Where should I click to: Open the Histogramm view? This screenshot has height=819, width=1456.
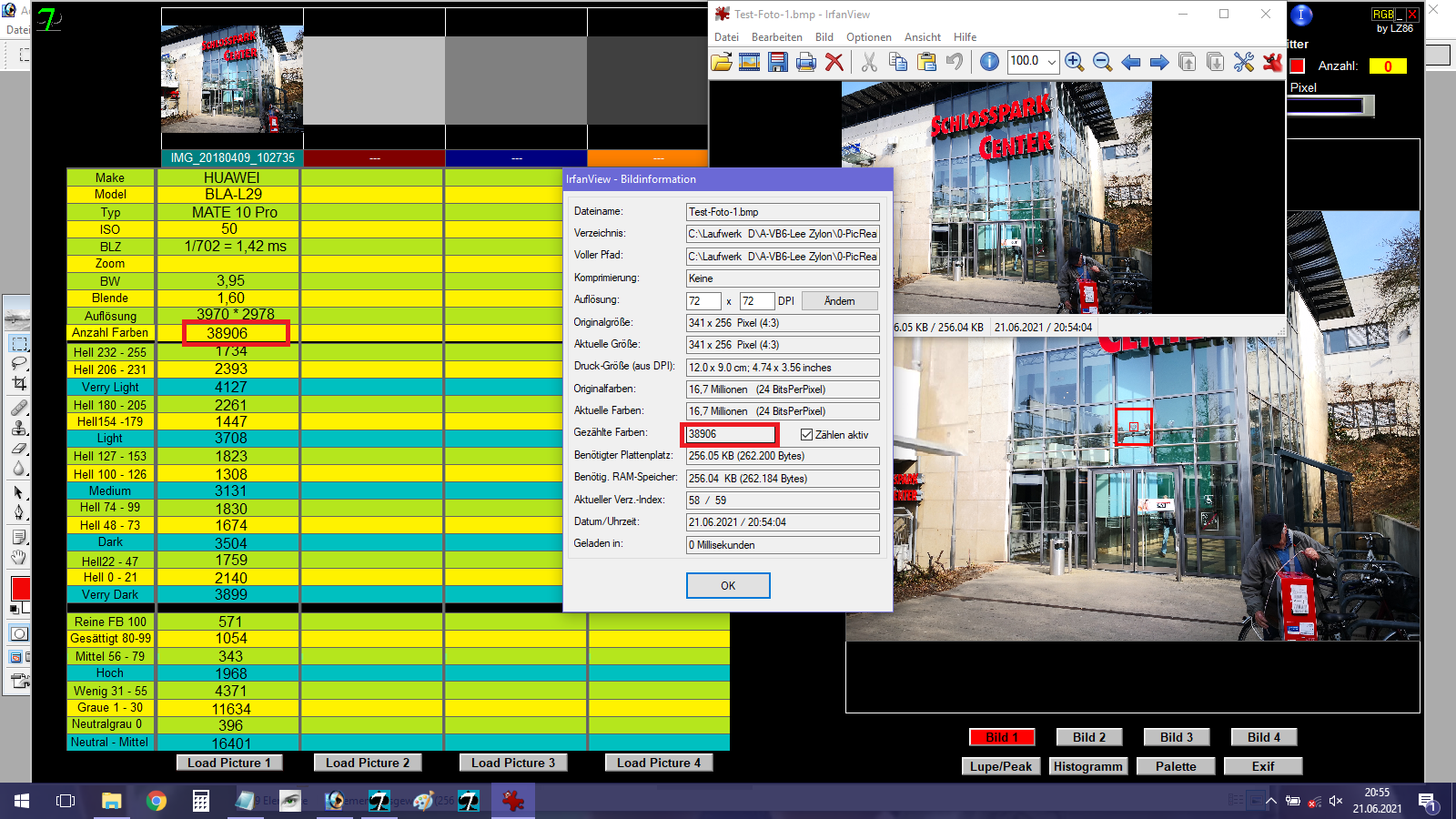(x=1088, y=766)
